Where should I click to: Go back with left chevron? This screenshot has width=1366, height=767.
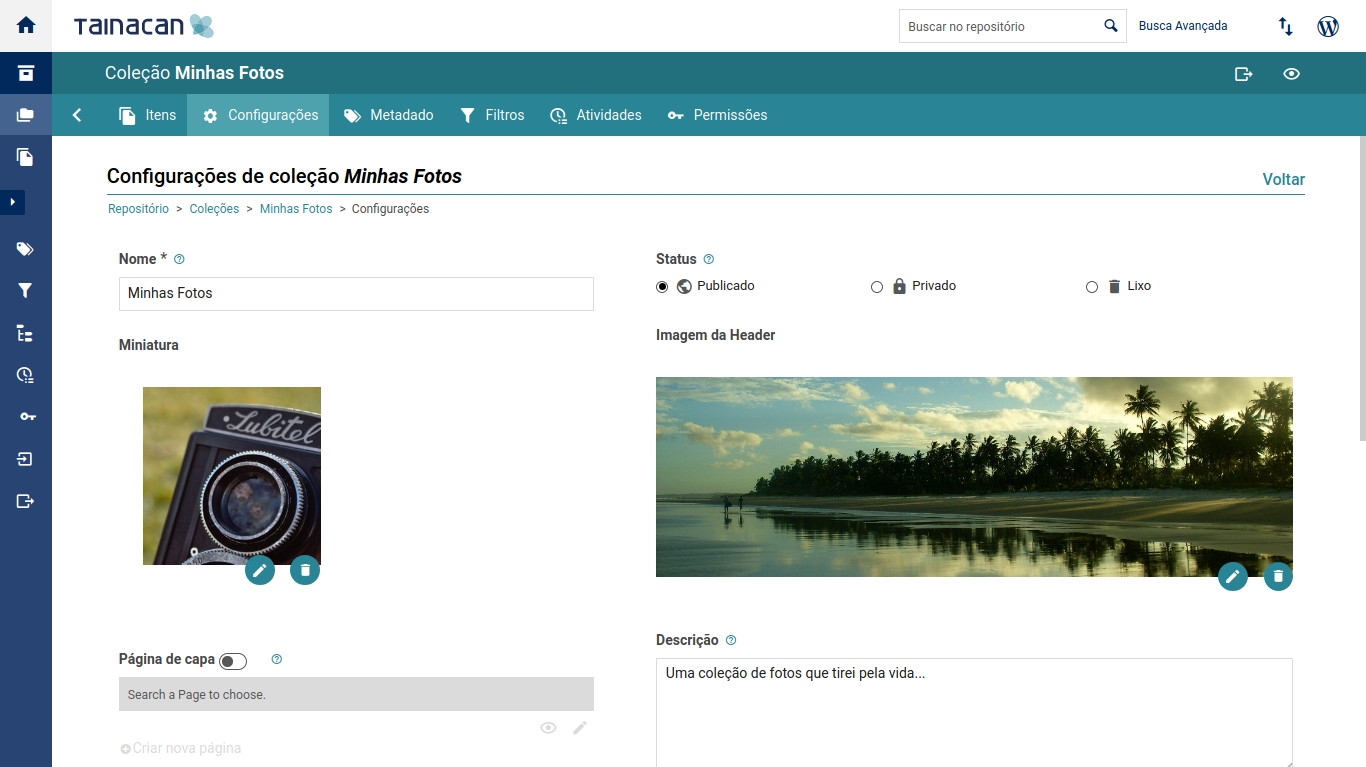click(77, 115)
